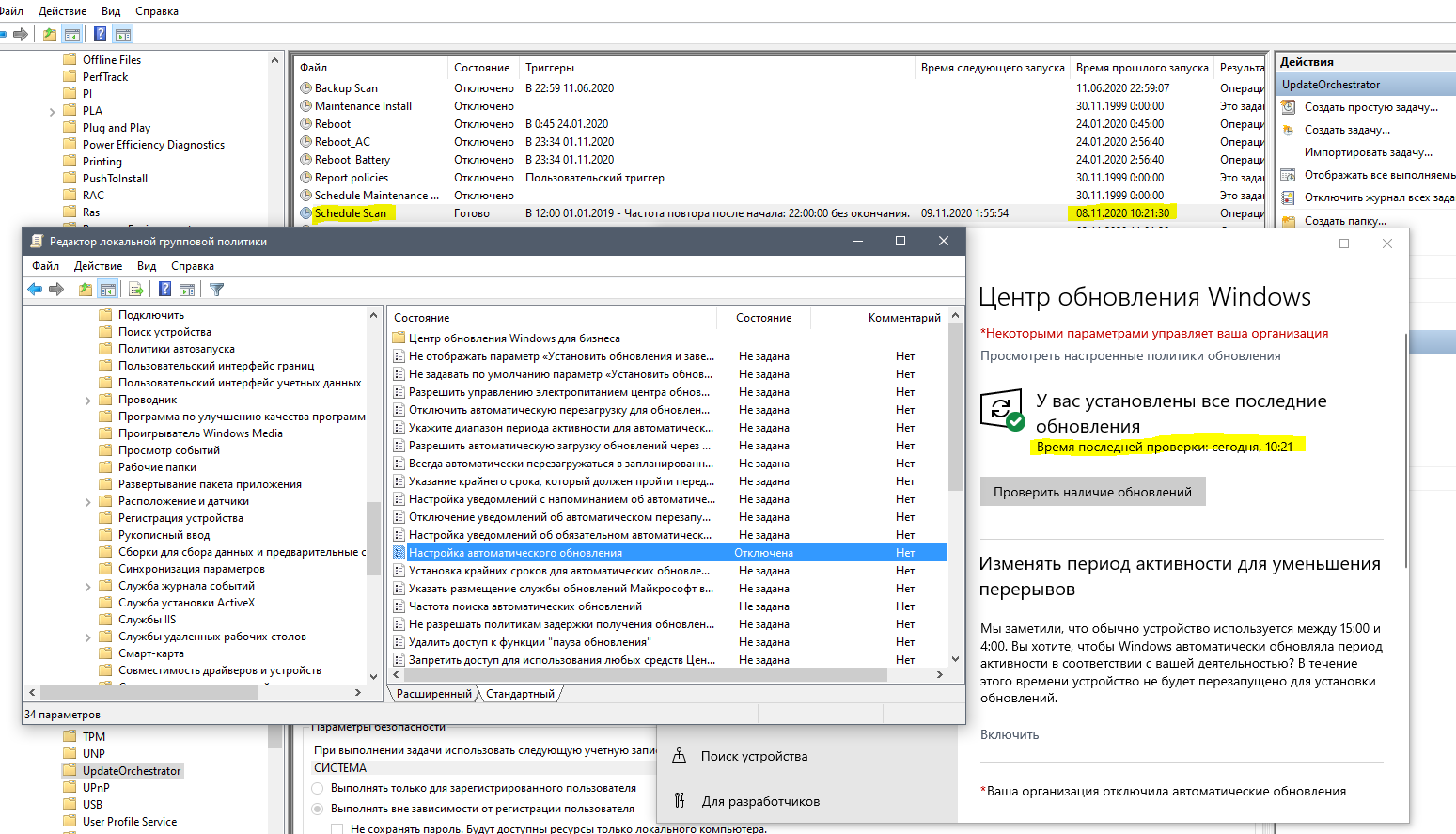Select 'Maintenance Install' task
Image resolution: width=1456 pixels, height=834 pixels.
point(363,106)
